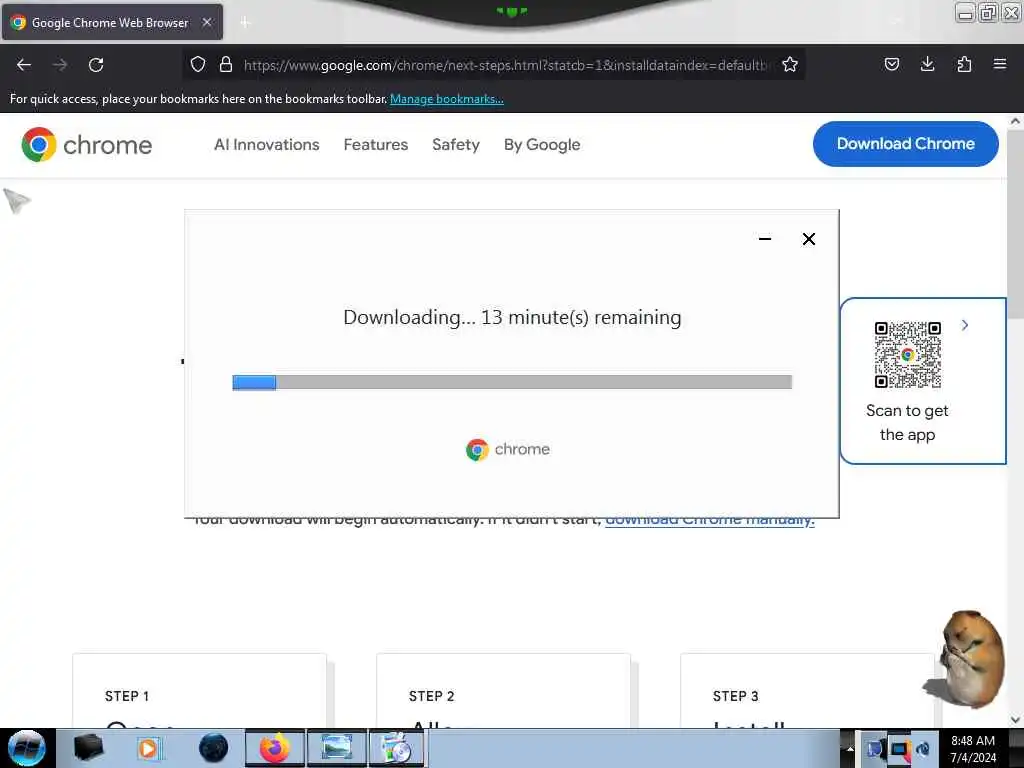The image size is (1024, 768).
Task: Click the Chrome logo in the installer dialog
Action: (x=507, y=449)
